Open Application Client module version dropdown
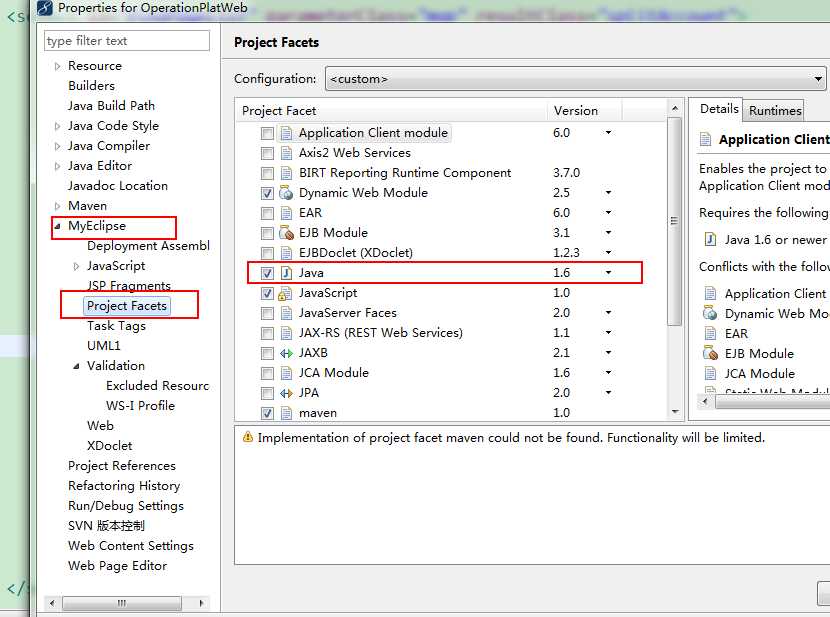830x617 pixels. tap(609, 132)
